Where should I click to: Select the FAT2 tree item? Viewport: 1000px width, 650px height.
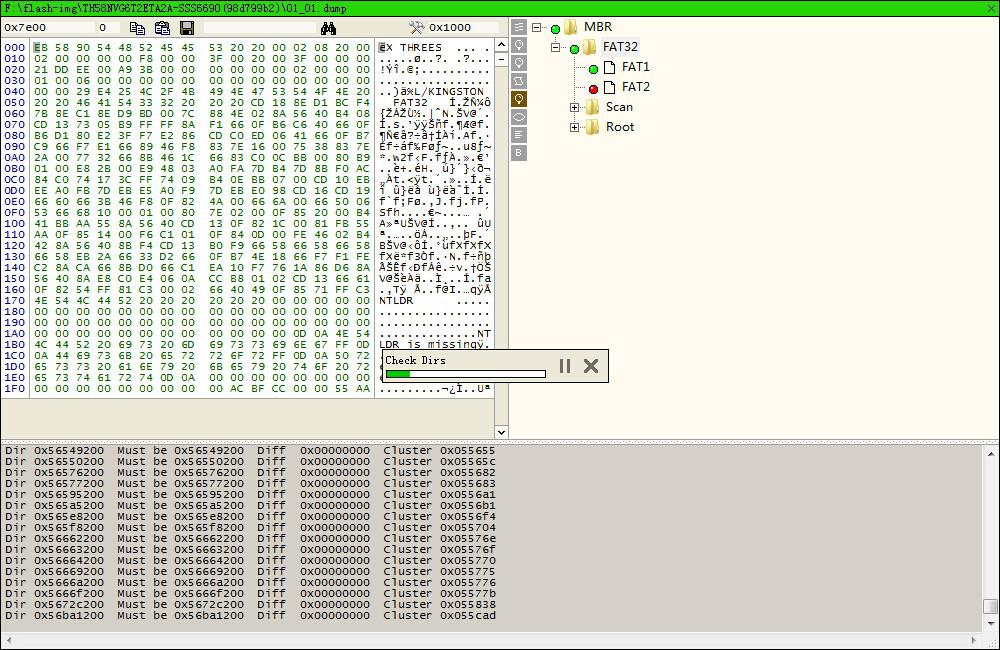pos(635,87)
